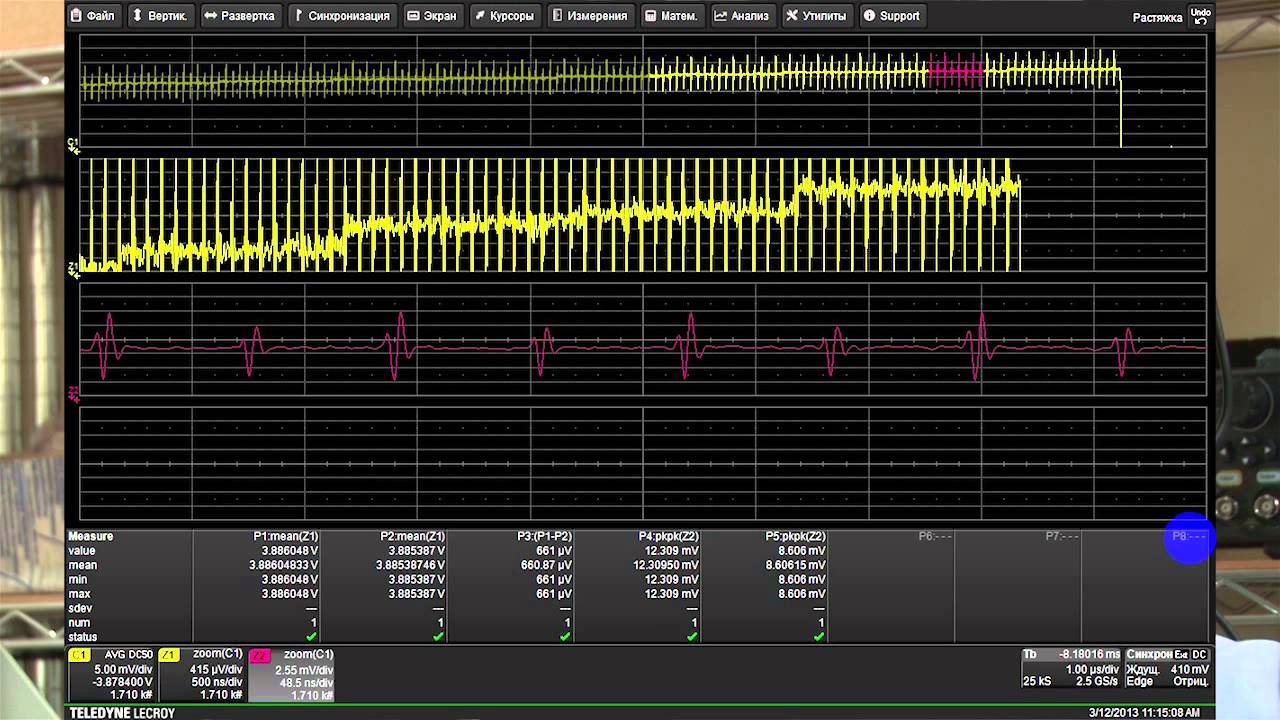This screenshot has width=1280, height=720.
Task: Click the Z2 zoom trace indicator
Action: (x=73, y=392)
